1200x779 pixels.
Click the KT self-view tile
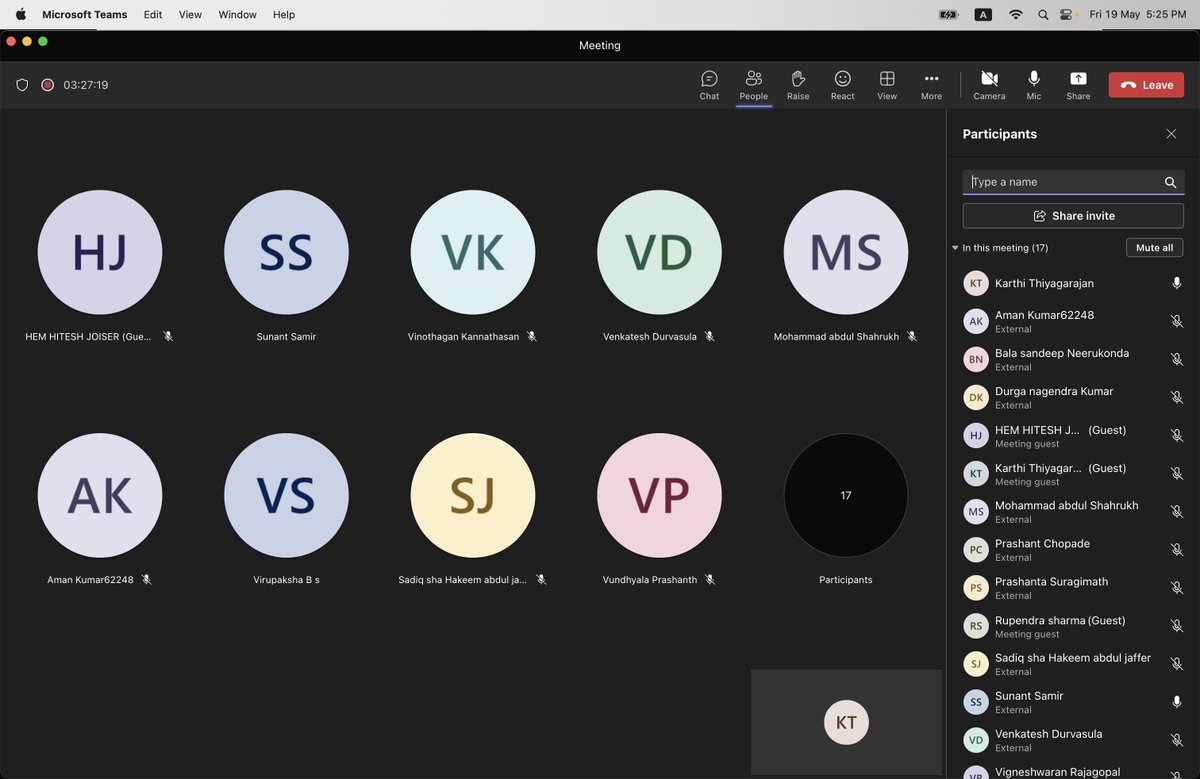846,722
